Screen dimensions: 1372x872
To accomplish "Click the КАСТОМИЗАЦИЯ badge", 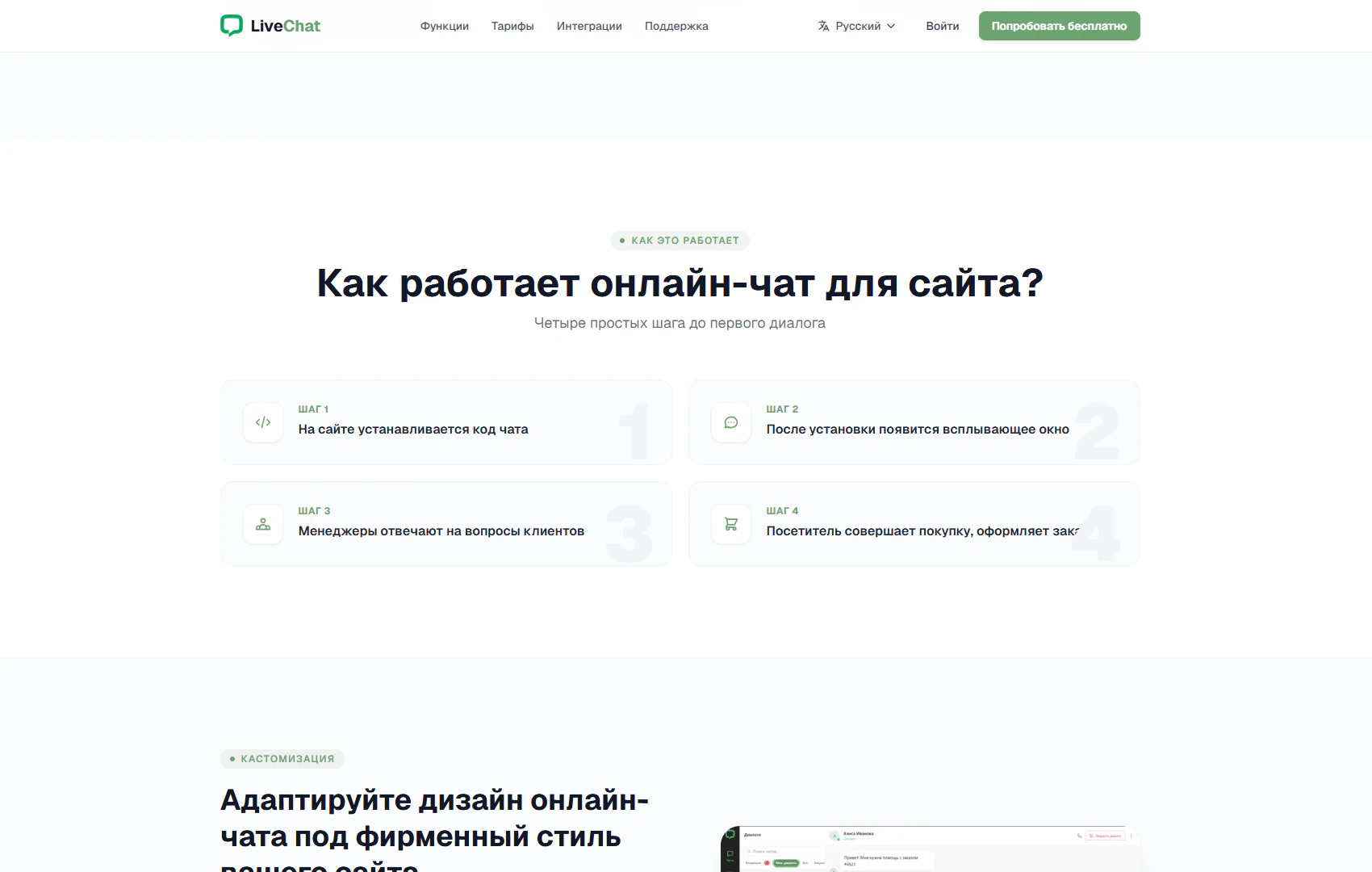I will (282, 759).
